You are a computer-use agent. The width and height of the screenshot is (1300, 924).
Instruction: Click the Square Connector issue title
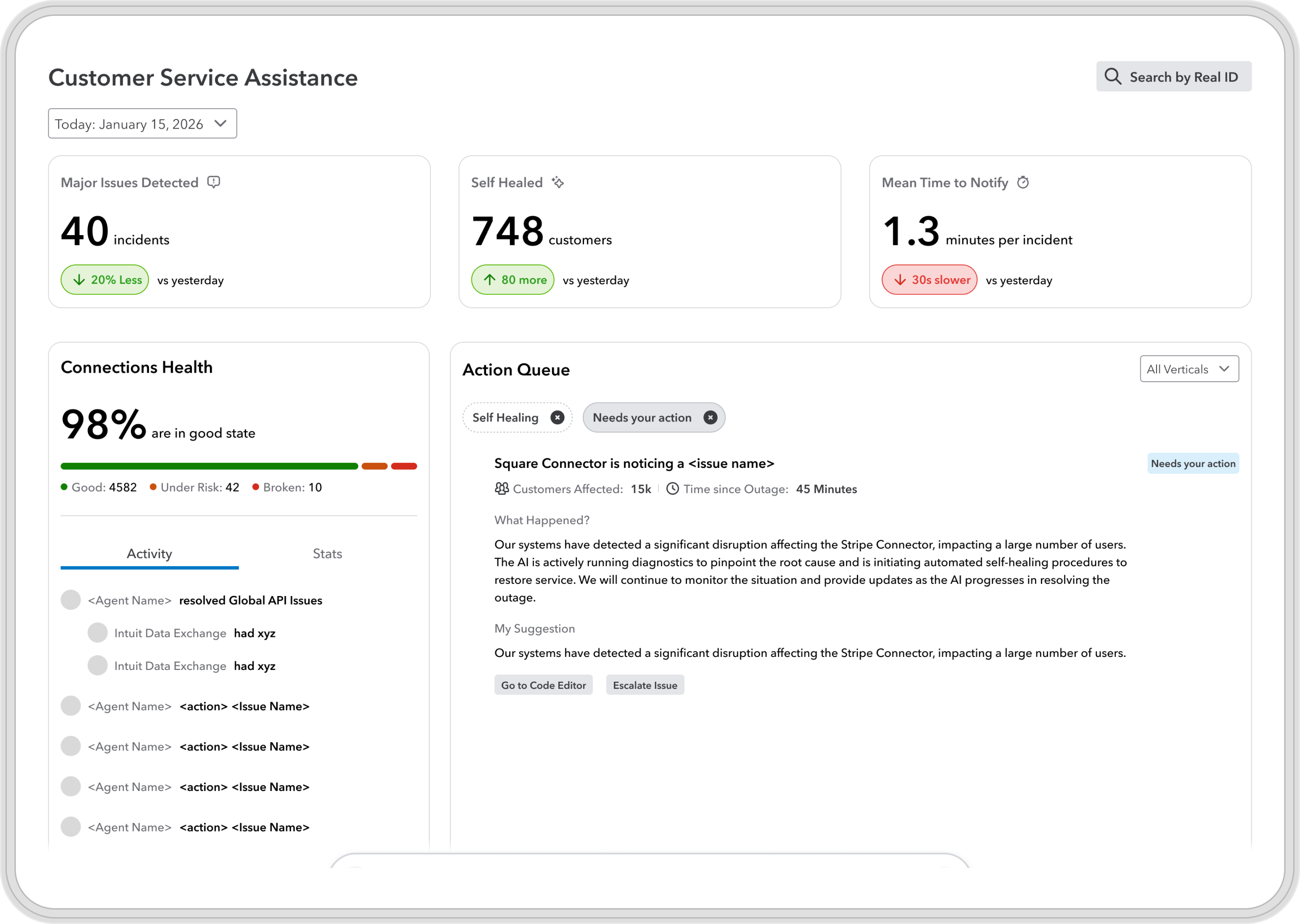click(x=634, y=463)
